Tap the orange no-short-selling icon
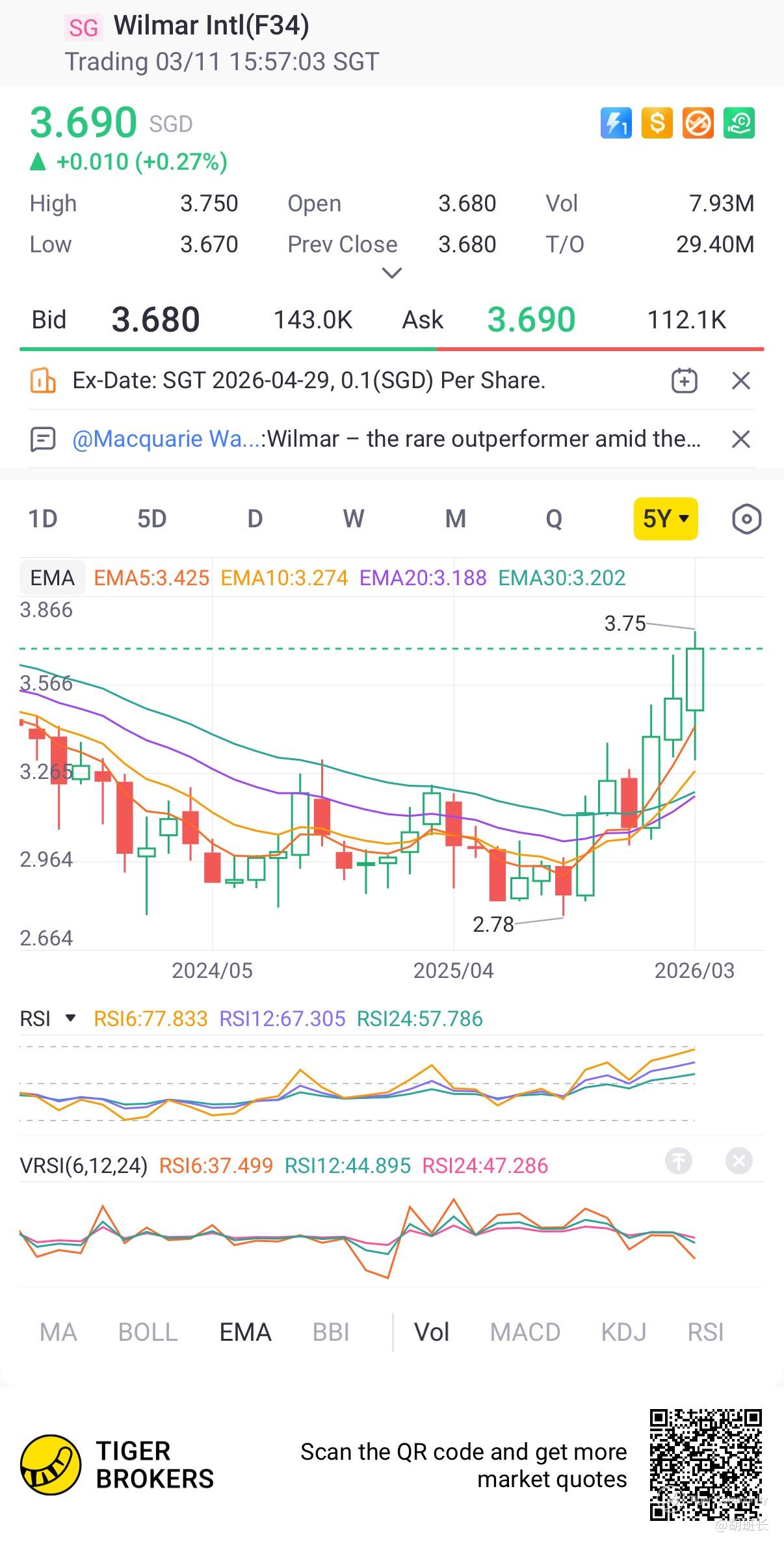 click(698, 123)
